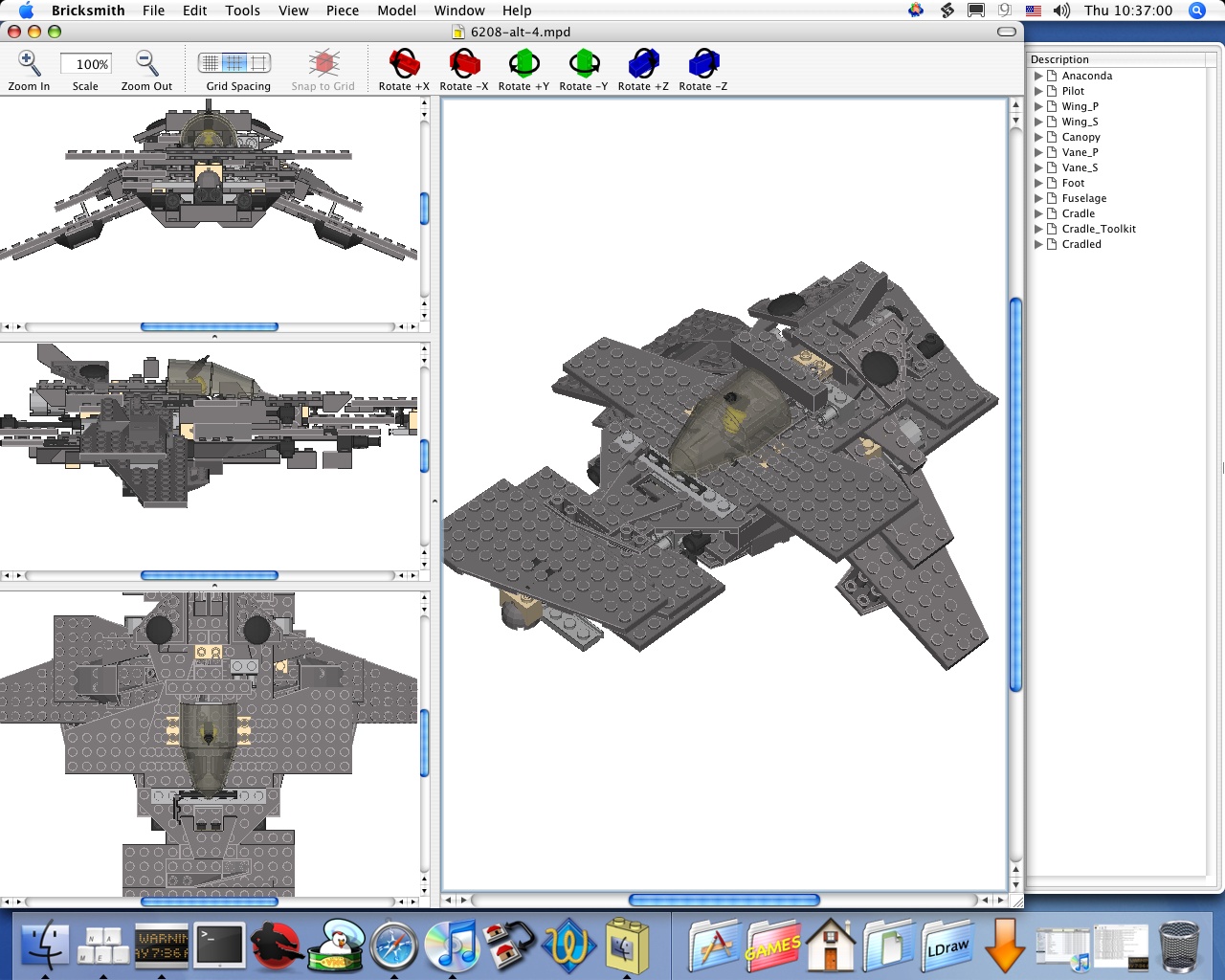Click the Scale percentage field
The image size is (1225, 980).
point(86,64)
